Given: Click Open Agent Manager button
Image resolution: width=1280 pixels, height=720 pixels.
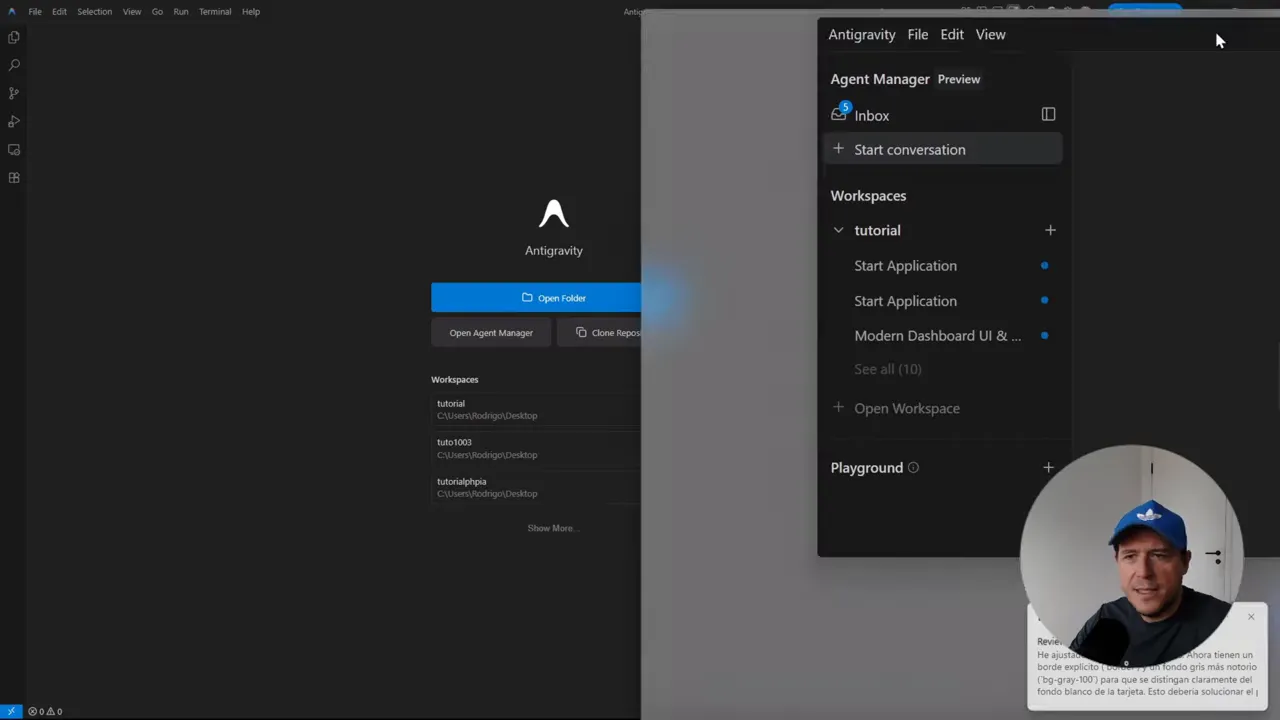Looking at the screenshot, I should 491,332.
